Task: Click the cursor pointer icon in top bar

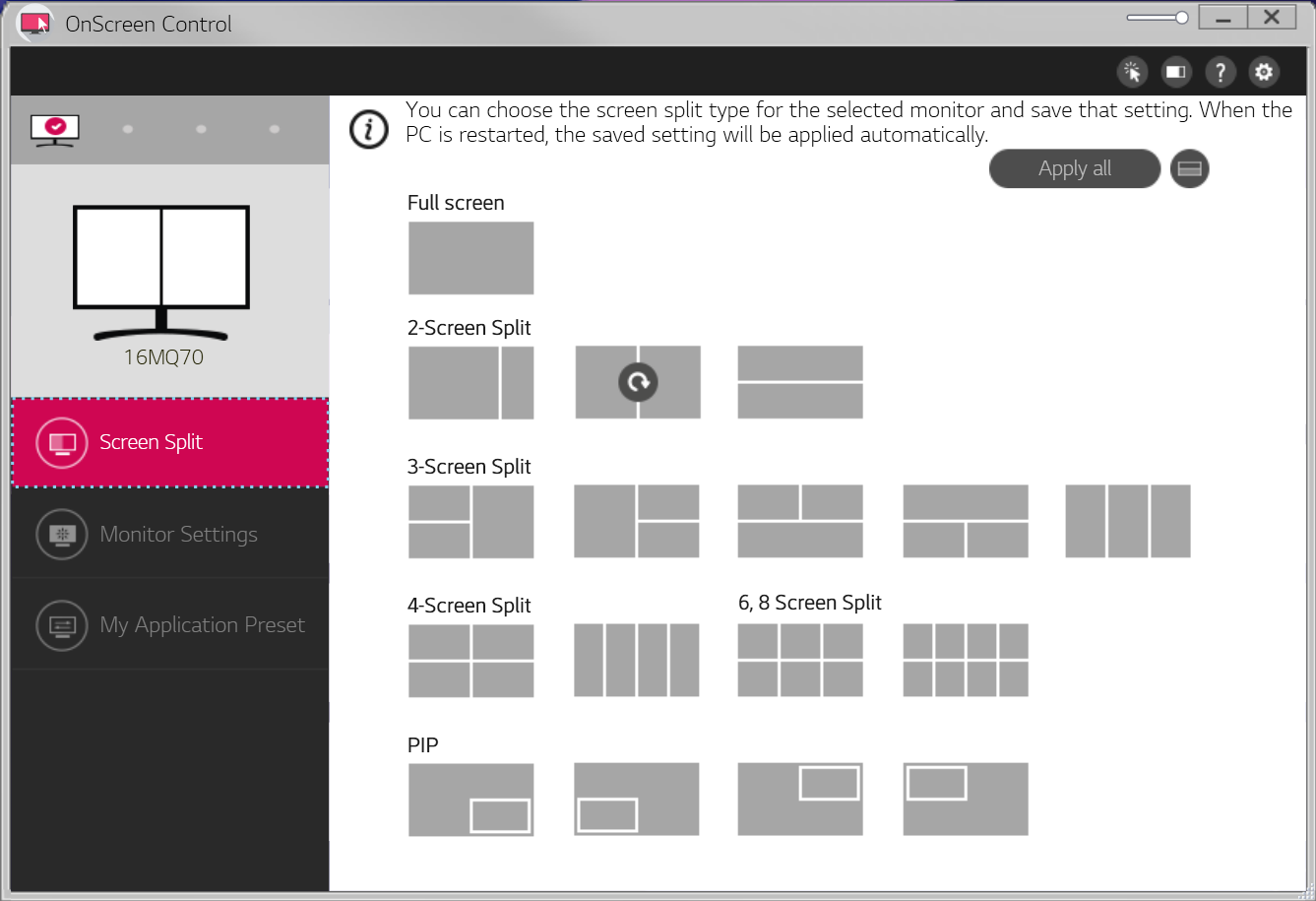Action: point(1133,72)
